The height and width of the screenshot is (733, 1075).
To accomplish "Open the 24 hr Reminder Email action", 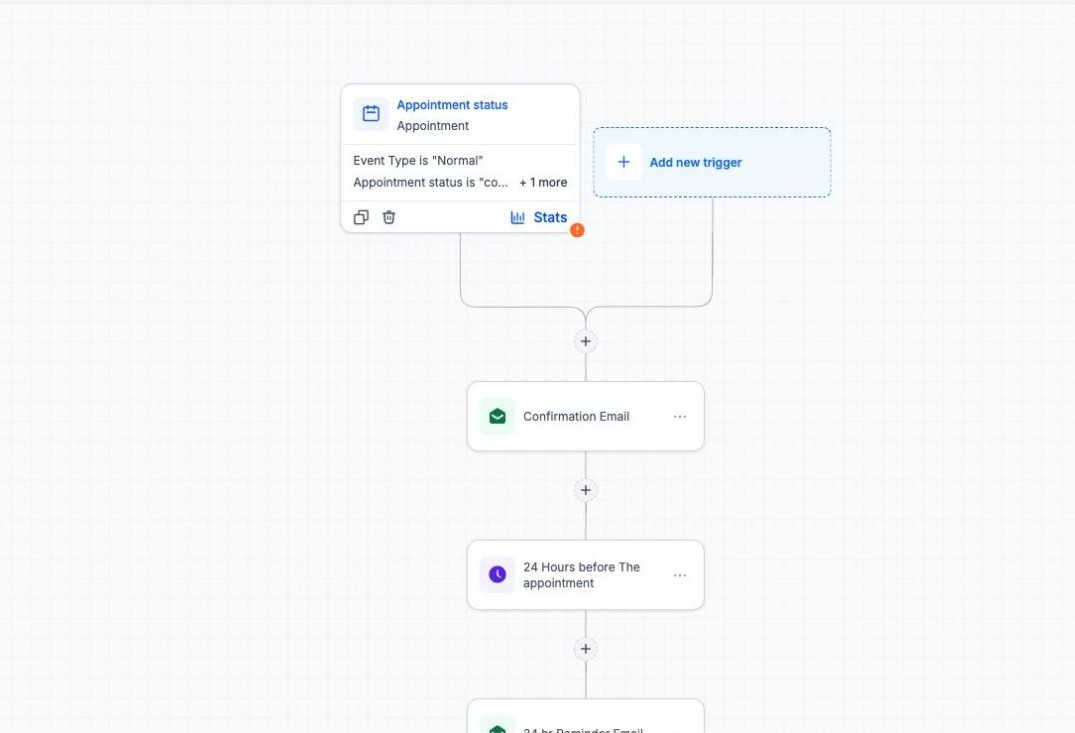I will coord(585,717).
